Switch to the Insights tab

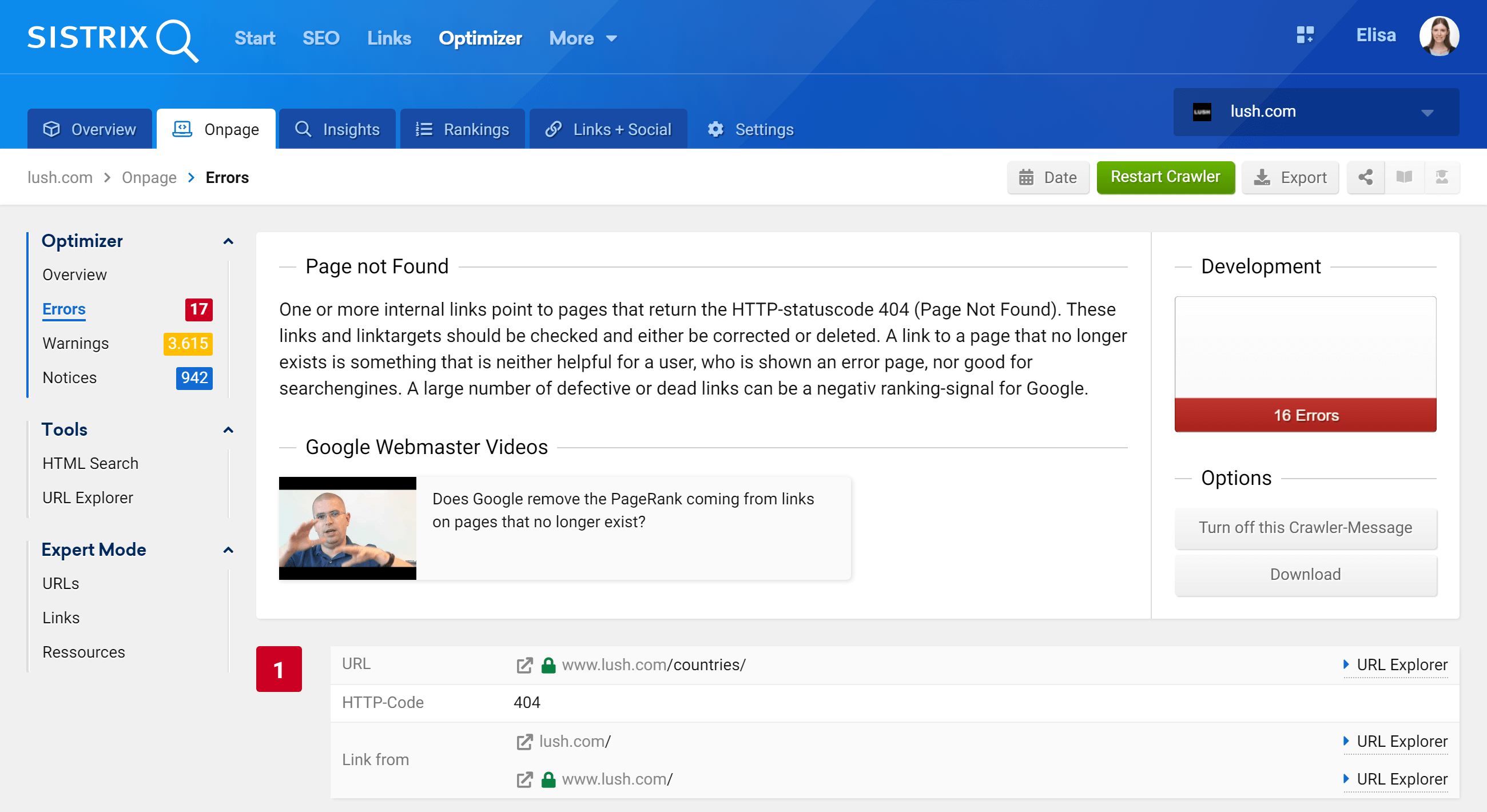(x=337, y=129)
